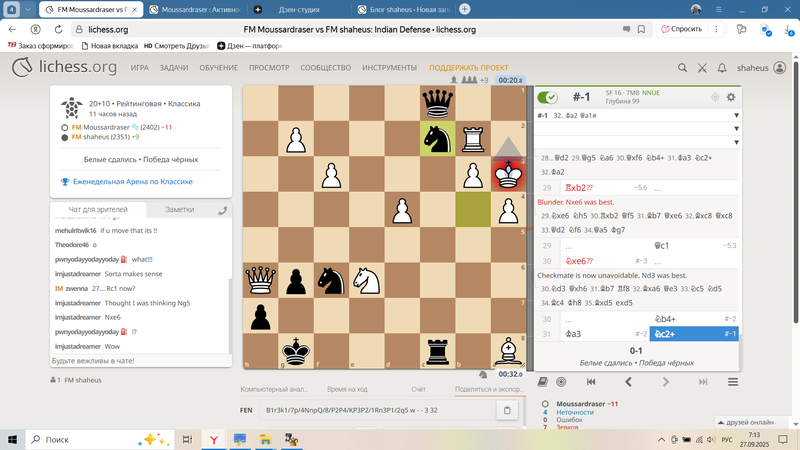This screenshot has width=800, height=450.
Task: Expand the first engine line with Ka2 Qa1#
Action: [x=736, y=115]
